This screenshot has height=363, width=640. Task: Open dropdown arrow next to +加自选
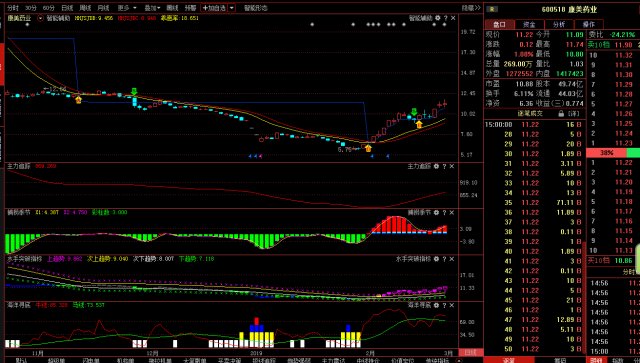[x=231, y=8]
